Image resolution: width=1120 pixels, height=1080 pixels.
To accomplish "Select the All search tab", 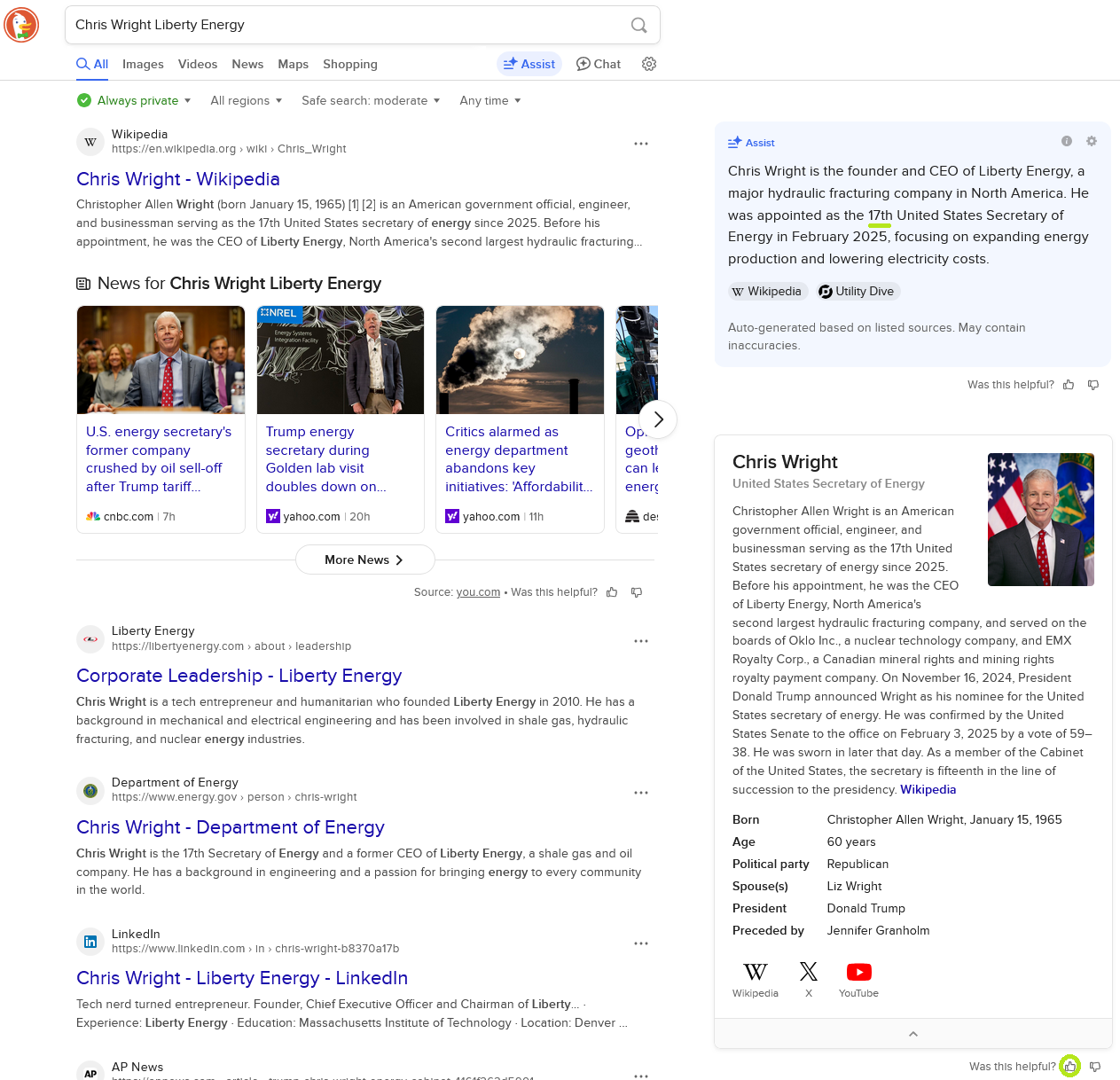I will [x=92, y=64].
